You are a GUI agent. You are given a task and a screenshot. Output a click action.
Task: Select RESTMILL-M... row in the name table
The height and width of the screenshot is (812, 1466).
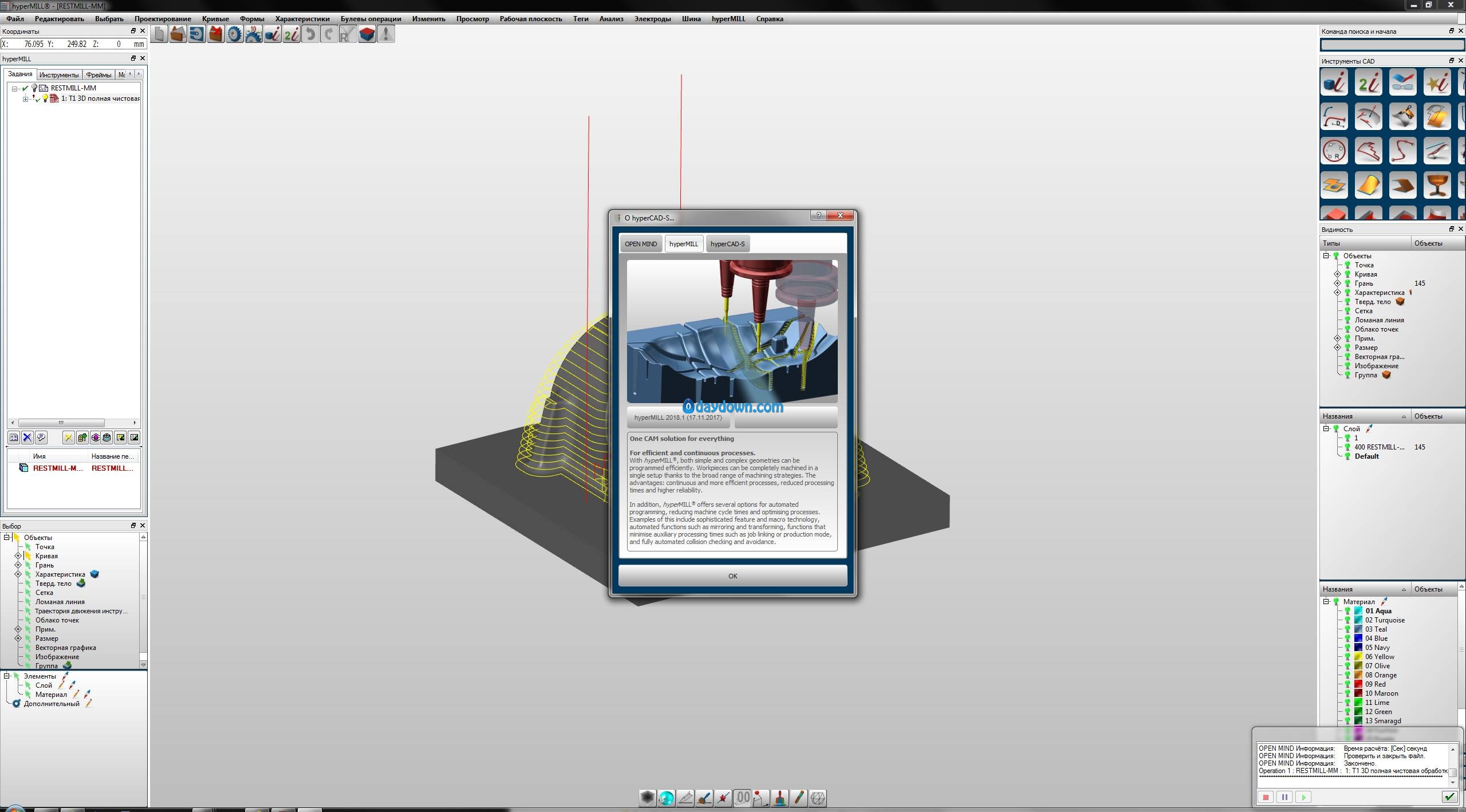coord(73,468)
